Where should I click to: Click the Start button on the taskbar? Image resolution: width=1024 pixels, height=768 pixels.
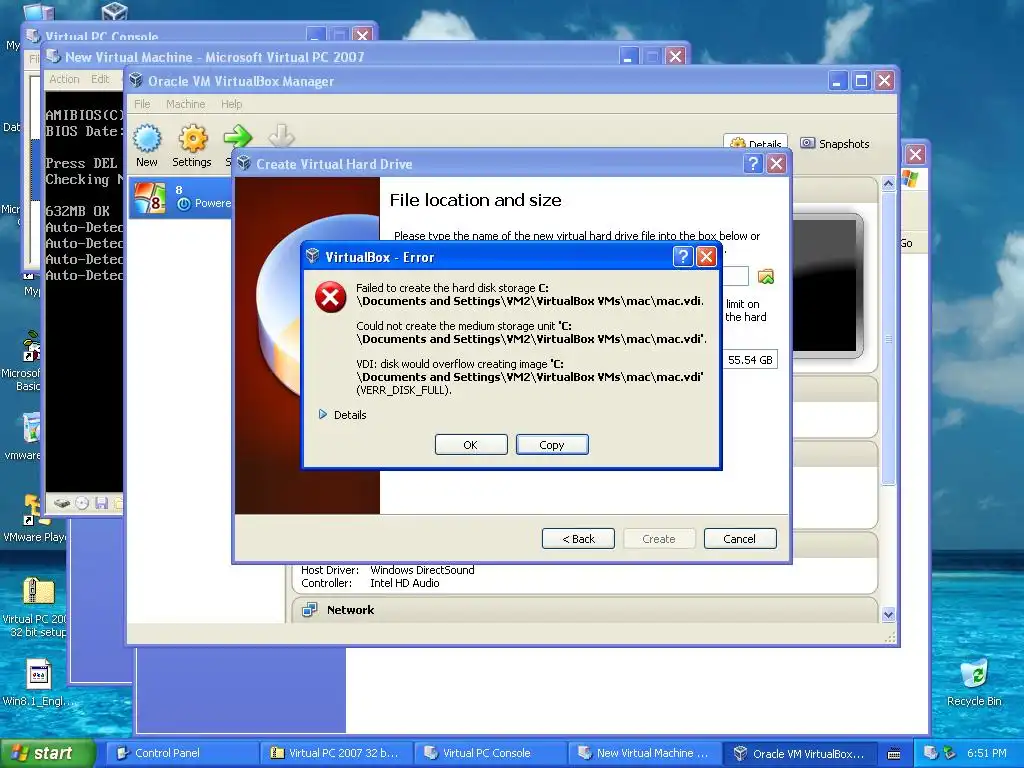[x=46, y=753]
